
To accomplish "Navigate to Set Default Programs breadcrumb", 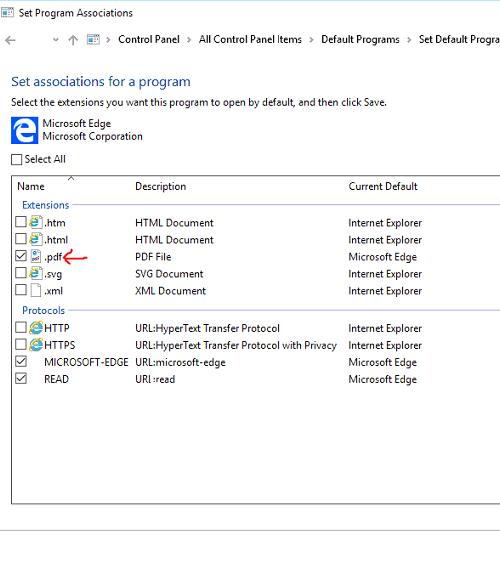I will pyautogui.click(x=459, y=39).
